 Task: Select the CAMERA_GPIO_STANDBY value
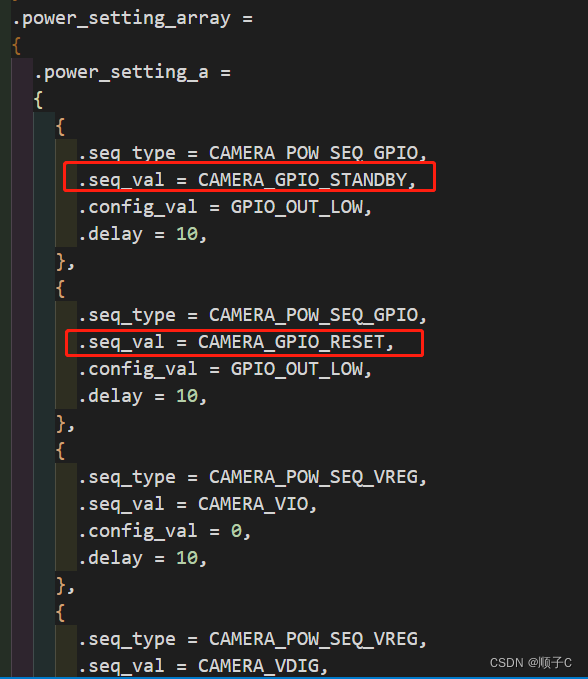[x=302, y=180]
